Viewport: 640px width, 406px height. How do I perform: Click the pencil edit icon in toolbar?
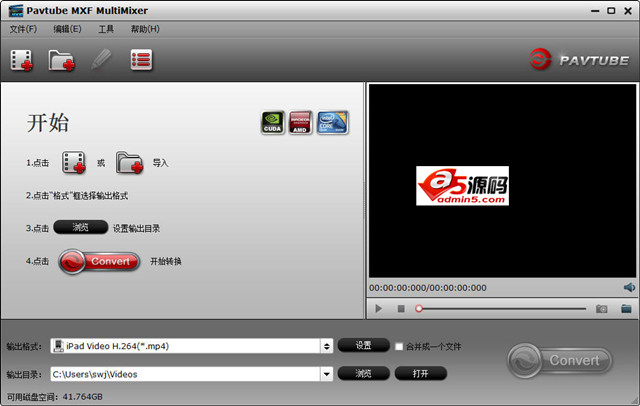[x=101, y=60]
